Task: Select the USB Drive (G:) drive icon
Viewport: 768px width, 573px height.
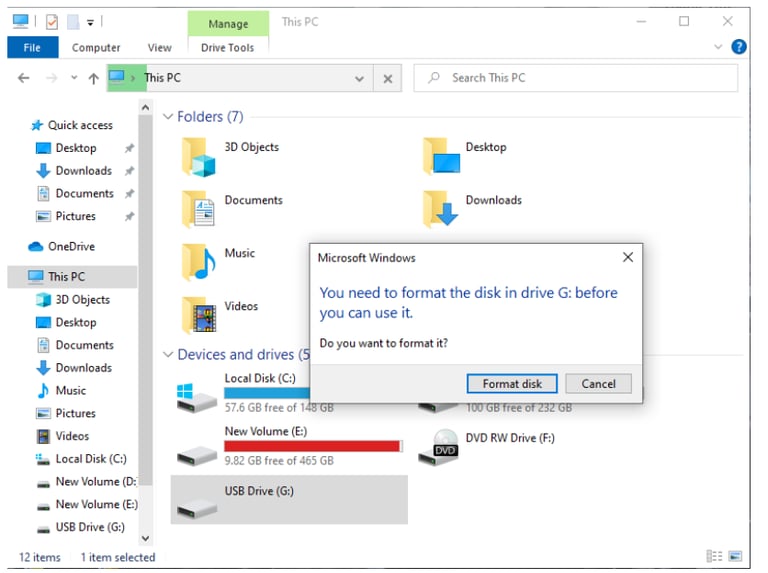Action: click(196, 509)
